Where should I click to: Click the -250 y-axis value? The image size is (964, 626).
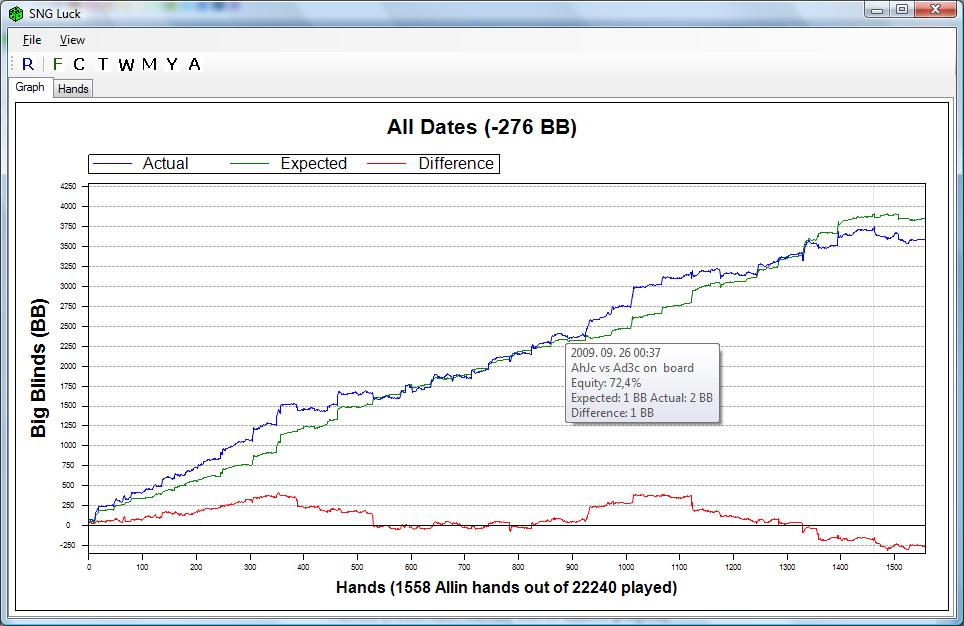68,545
